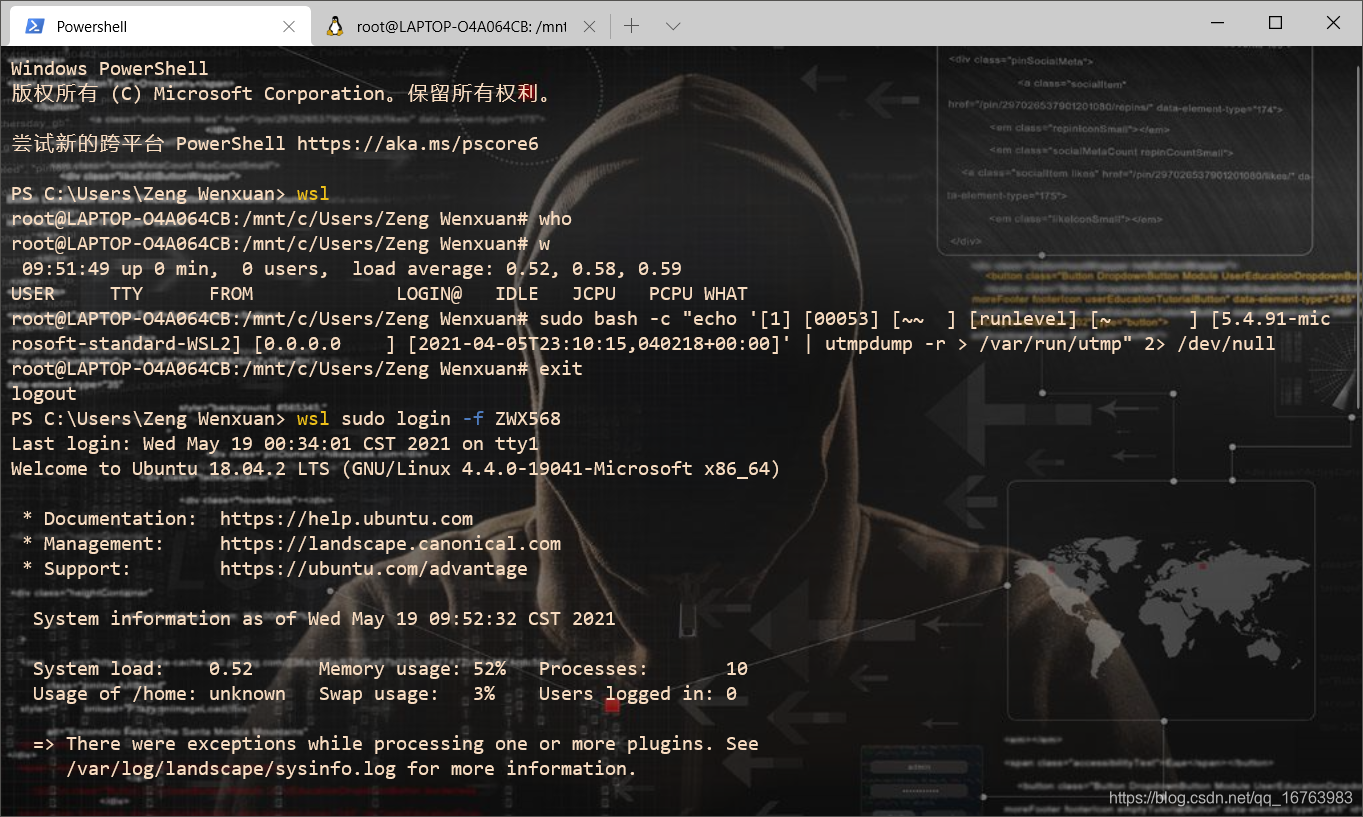Open the https://aka.ms/pscore6 link

click(418, 144)
